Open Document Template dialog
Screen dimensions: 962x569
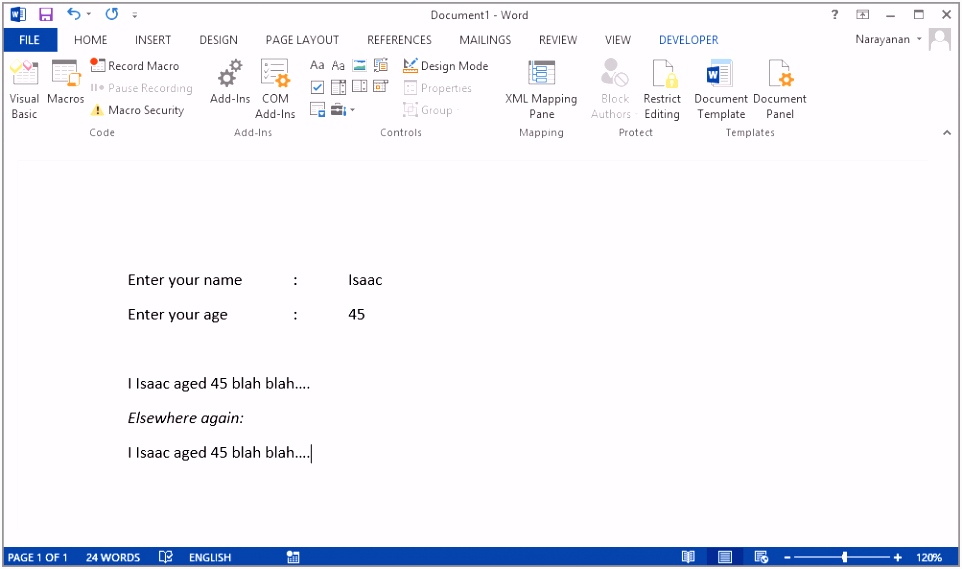click(721, 90)
